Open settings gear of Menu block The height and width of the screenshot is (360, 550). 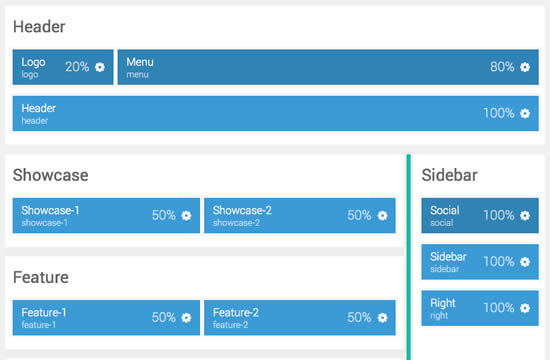click(x=525, y=67)
